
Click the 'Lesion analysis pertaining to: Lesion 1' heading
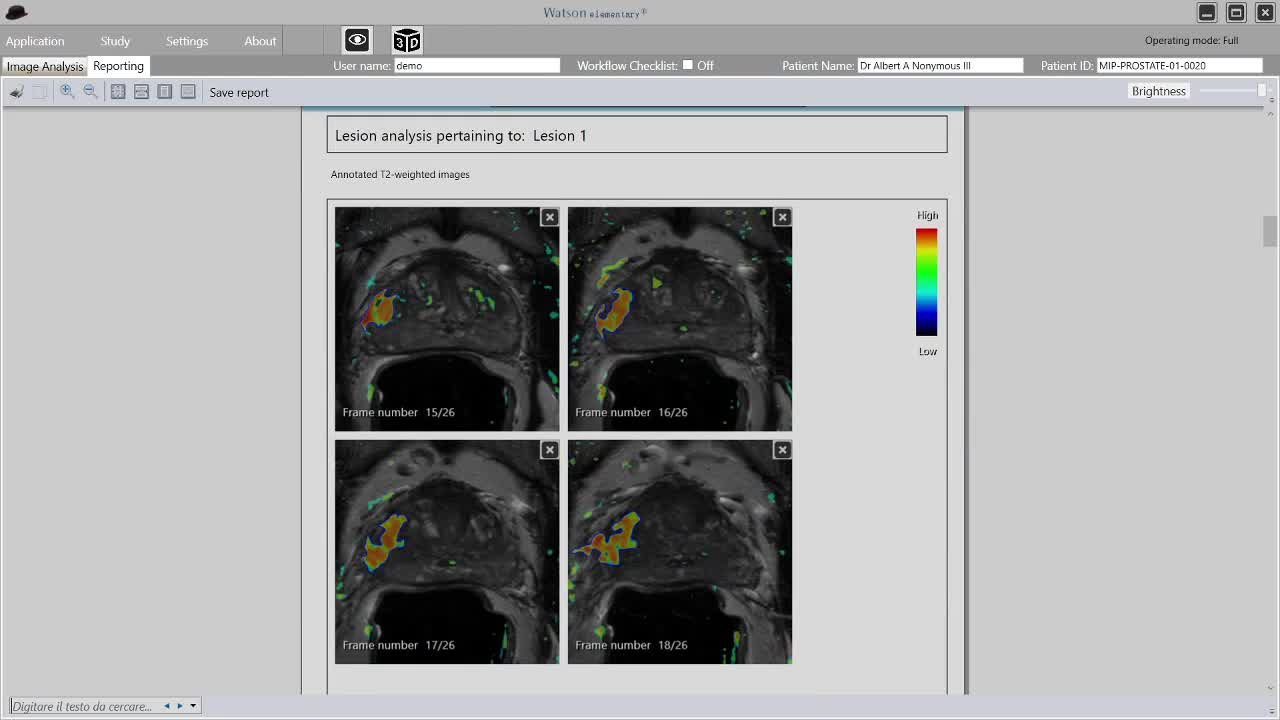point(461,135)
